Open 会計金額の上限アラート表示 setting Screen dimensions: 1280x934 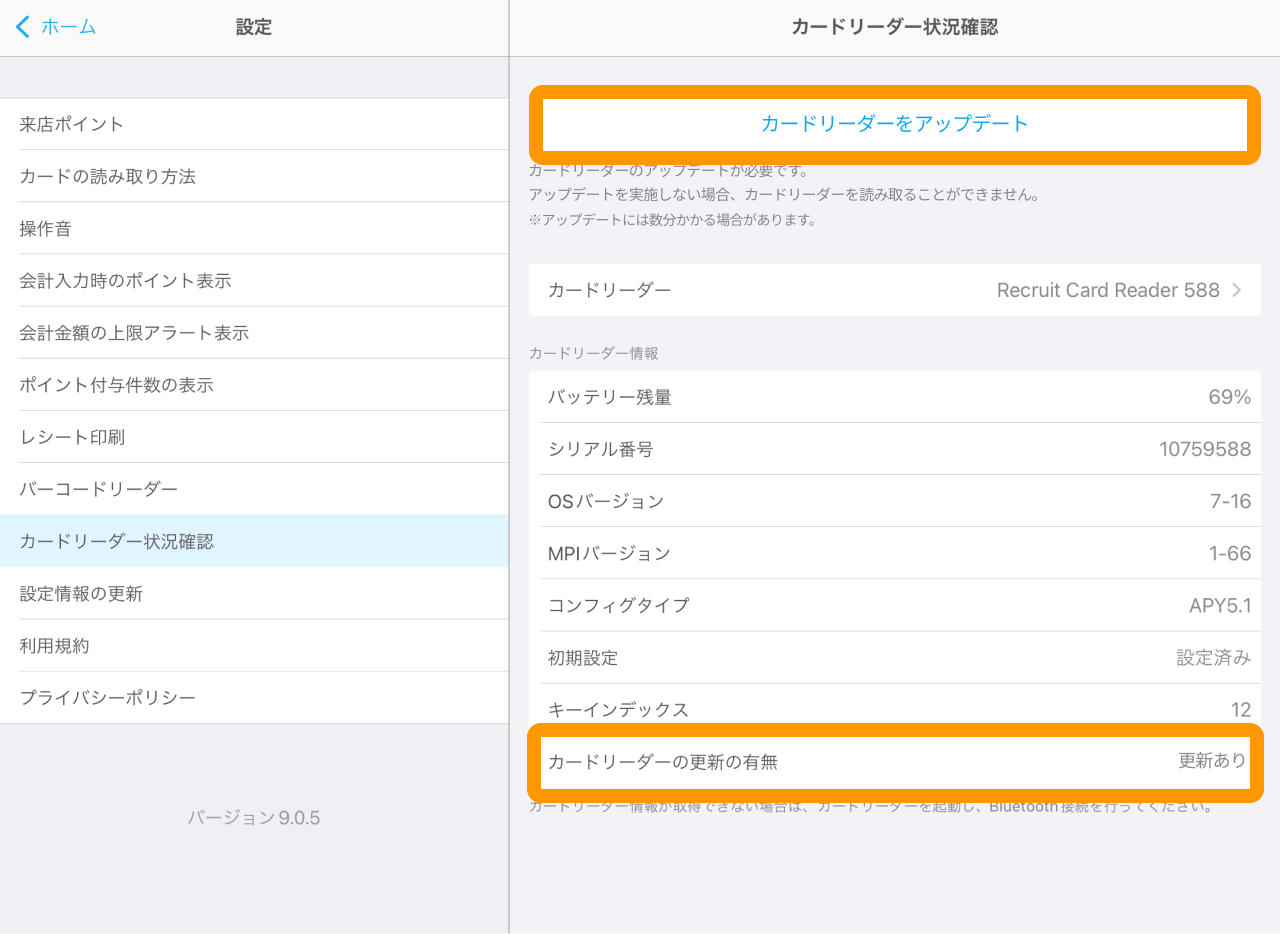[x=254, y=332]
